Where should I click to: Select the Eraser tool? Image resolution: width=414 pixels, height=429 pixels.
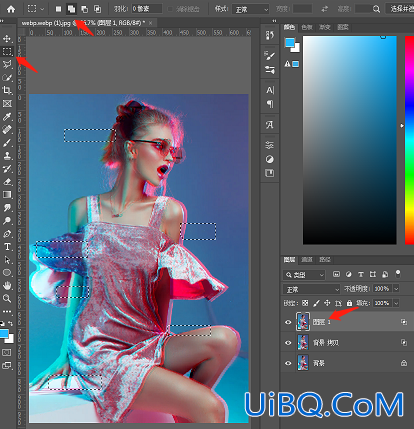tap(7, 182)
